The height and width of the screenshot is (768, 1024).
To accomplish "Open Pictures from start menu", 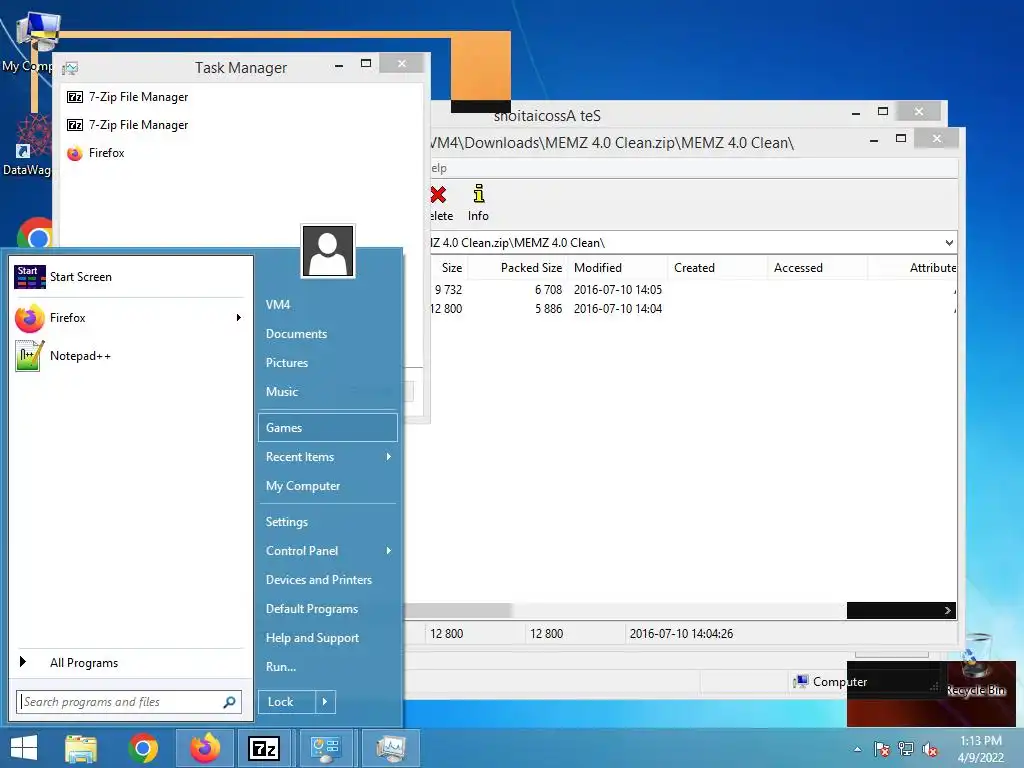I will pos(327,363).
